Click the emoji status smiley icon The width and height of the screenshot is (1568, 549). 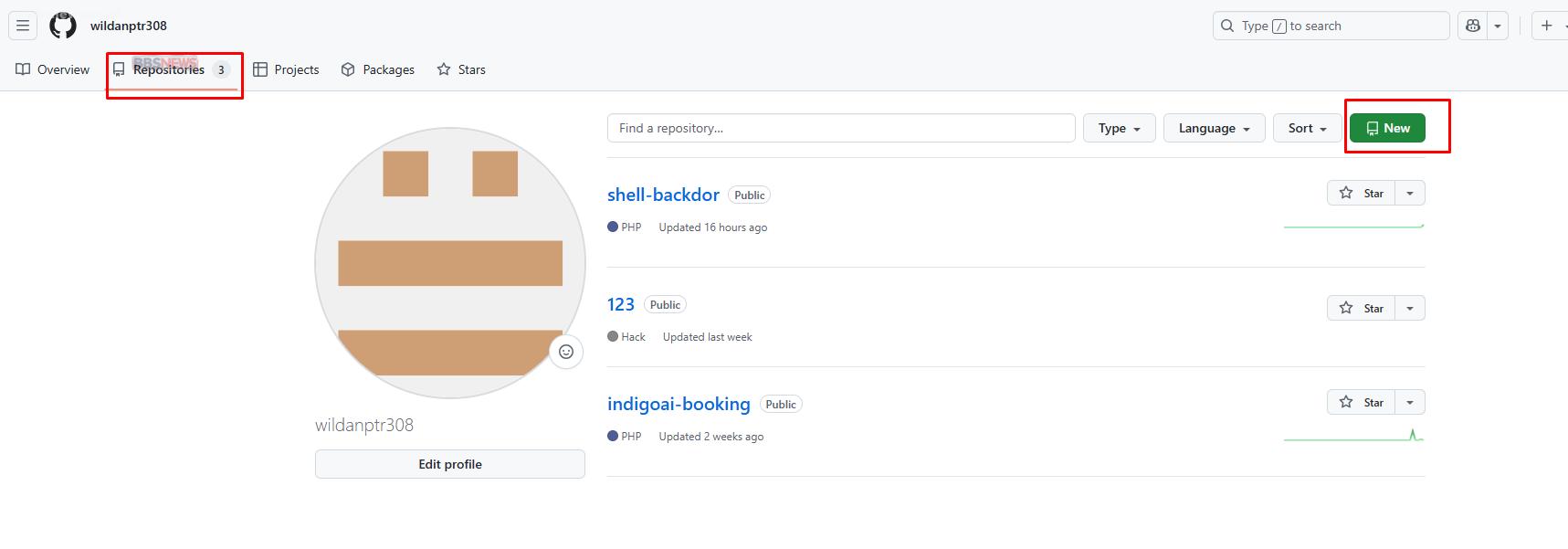[x=566, y=352]
